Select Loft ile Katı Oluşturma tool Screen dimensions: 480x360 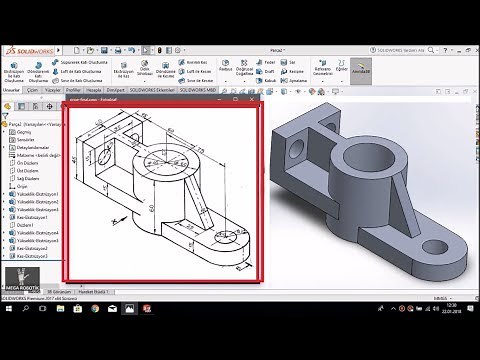(x=77, y=71)
